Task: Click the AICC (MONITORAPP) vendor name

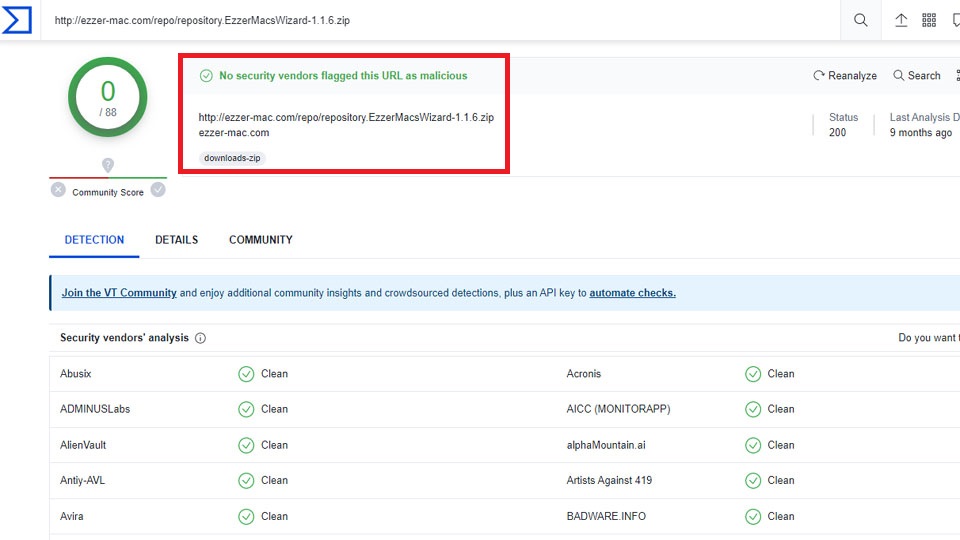Action: pos(618,409)
